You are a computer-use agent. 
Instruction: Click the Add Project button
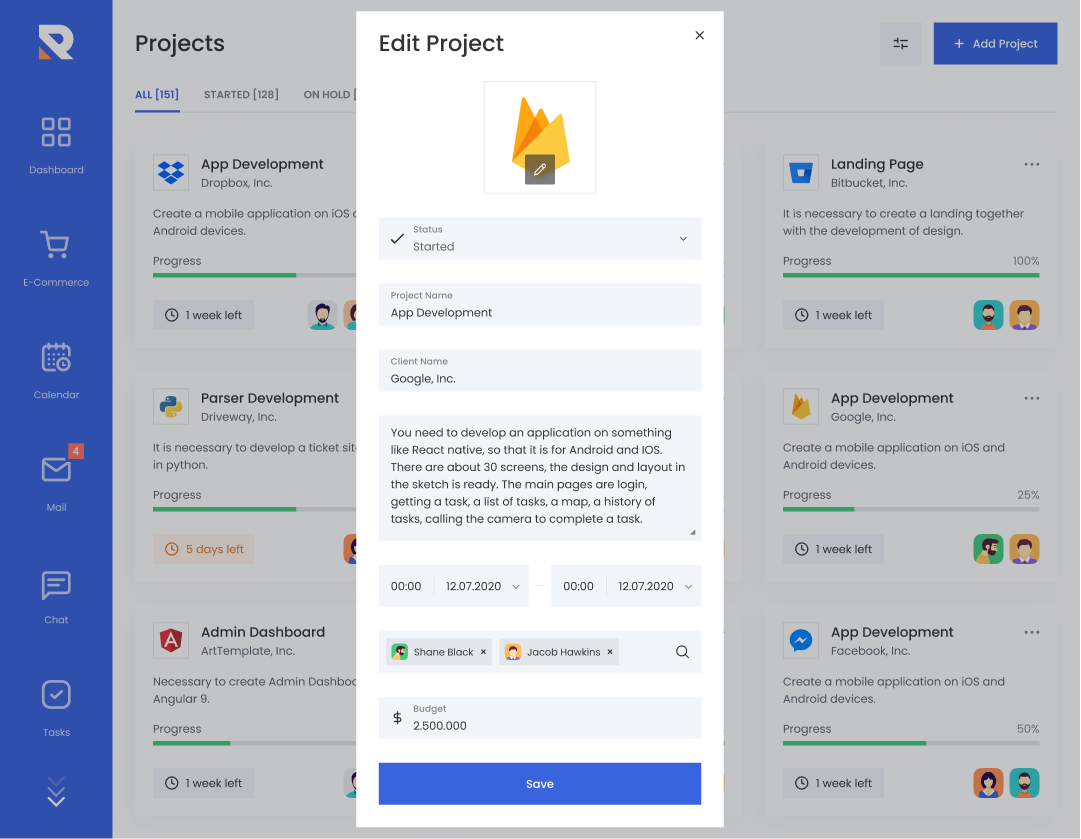click(995, 44)
